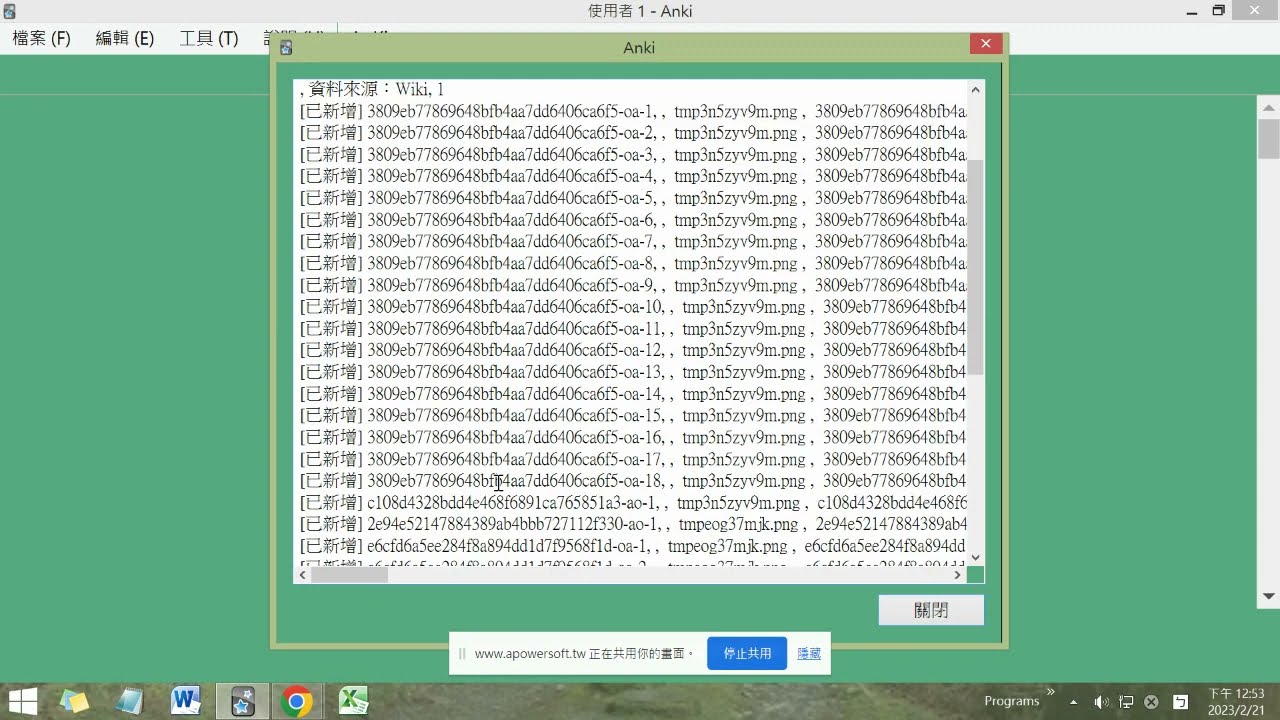Open the 檔案 (F) menu
Image resolution: width=1280 pixels, height=720 pixels.
pyautogui.click(x=42, y=38)
